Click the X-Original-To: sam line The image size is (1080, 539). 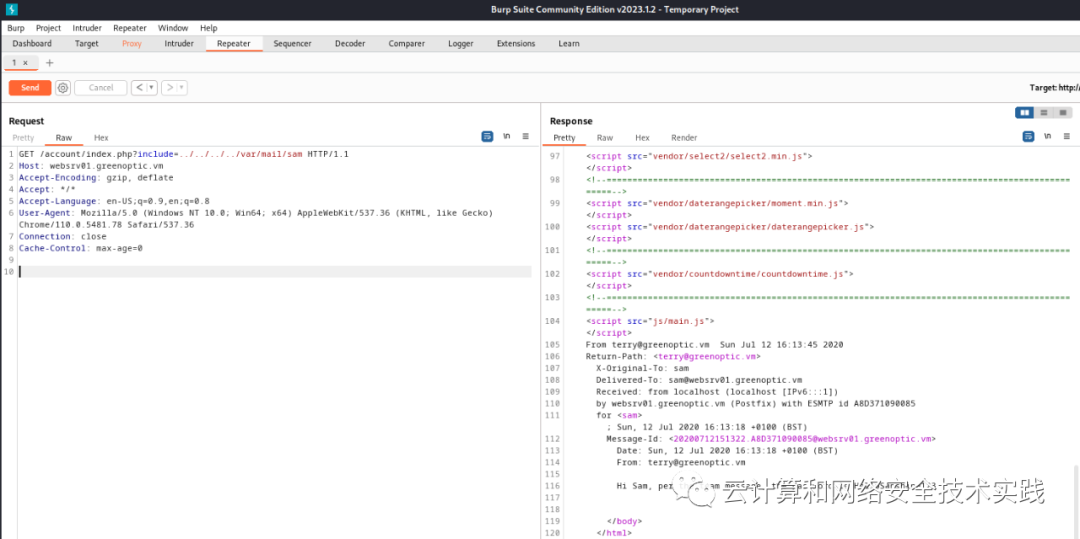pos(642,368)
